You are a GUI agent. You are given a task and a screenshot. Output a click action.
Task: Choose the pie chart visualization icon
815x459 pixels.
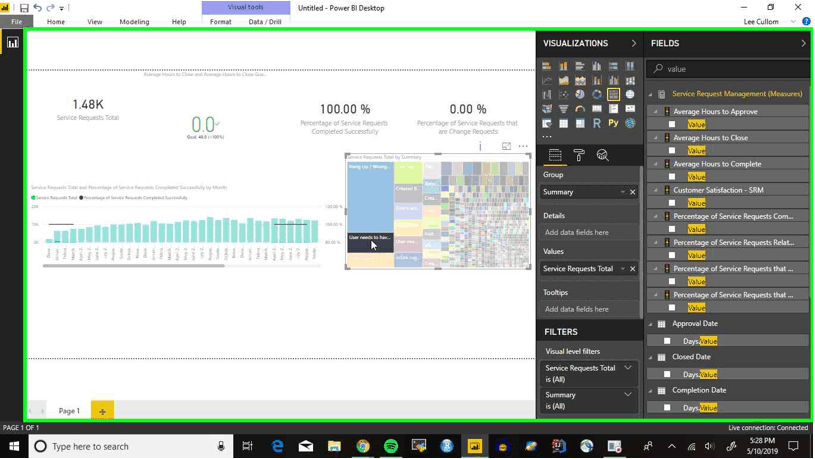[x=580, y=95]
